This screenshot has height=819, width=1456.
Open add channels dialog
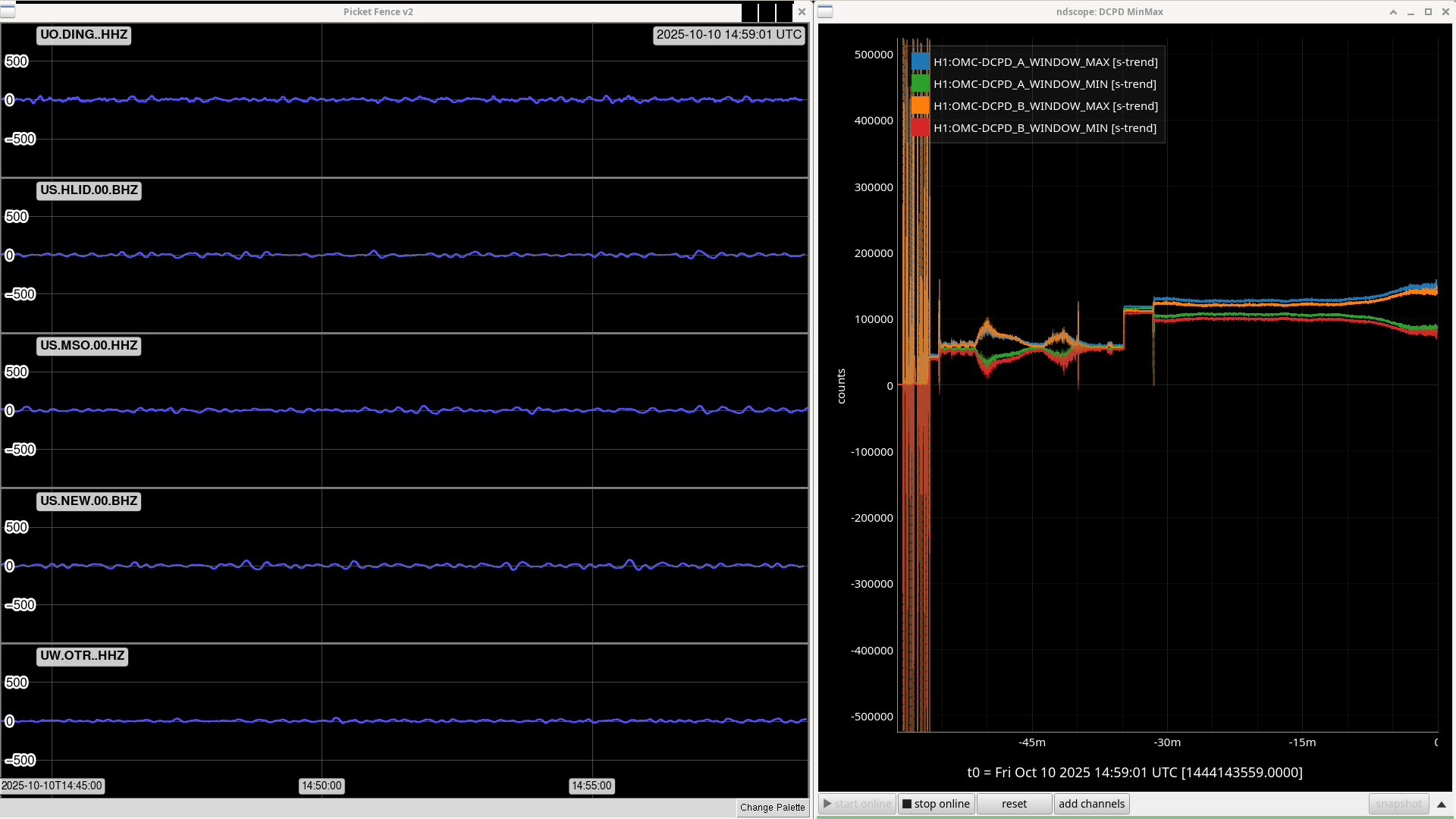coord(1091,804)
